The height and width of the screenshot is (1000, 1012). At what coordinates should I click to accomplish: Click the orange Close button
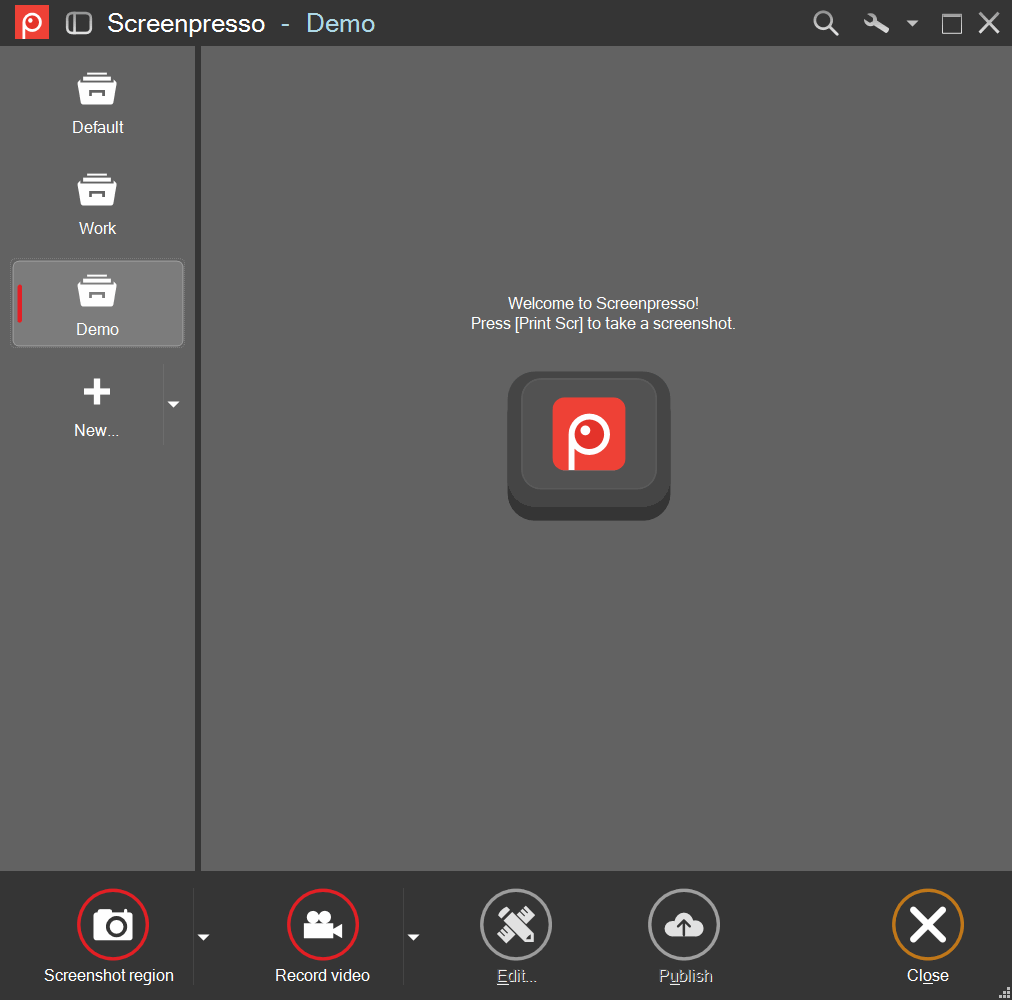click(928, 924)
